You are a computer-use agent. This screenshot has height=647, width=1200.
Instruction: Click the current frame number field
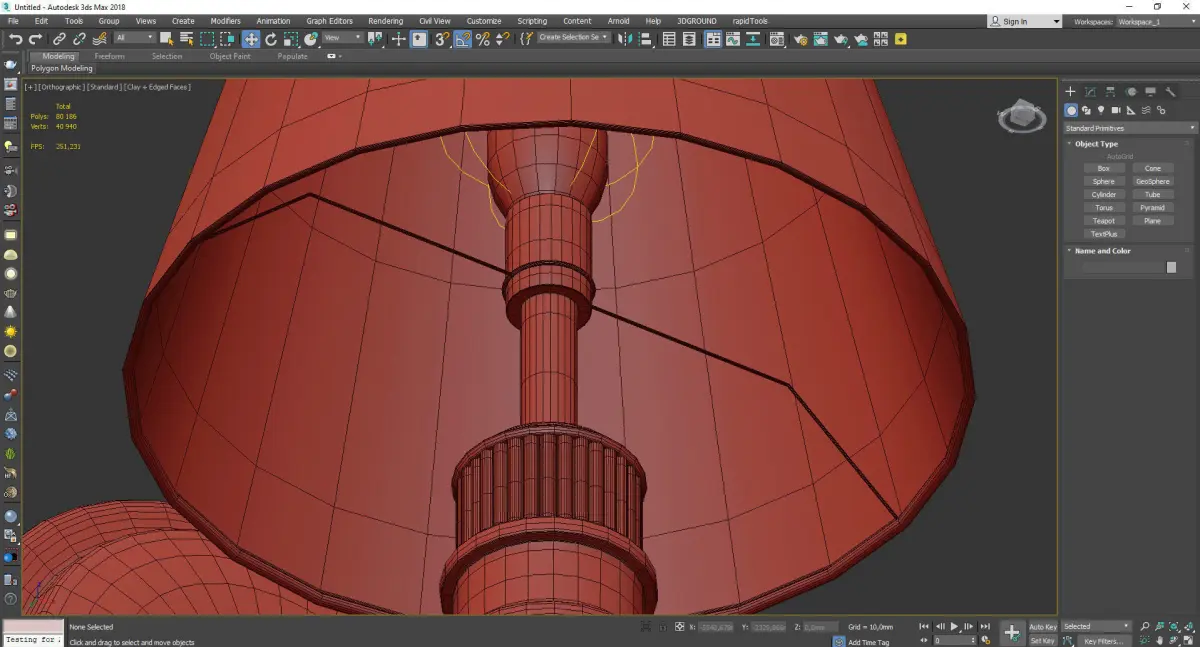[954, 641]
